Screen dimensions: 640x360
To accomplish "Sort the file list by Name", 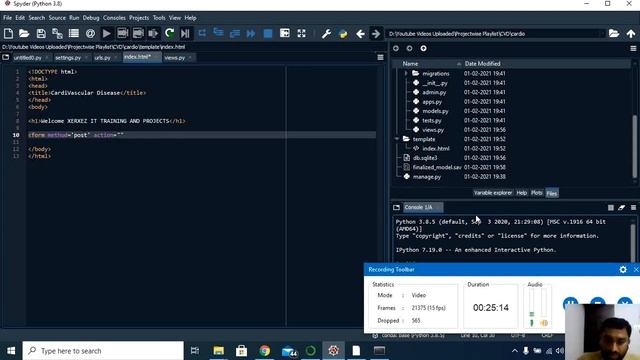I will pos(410,64).
